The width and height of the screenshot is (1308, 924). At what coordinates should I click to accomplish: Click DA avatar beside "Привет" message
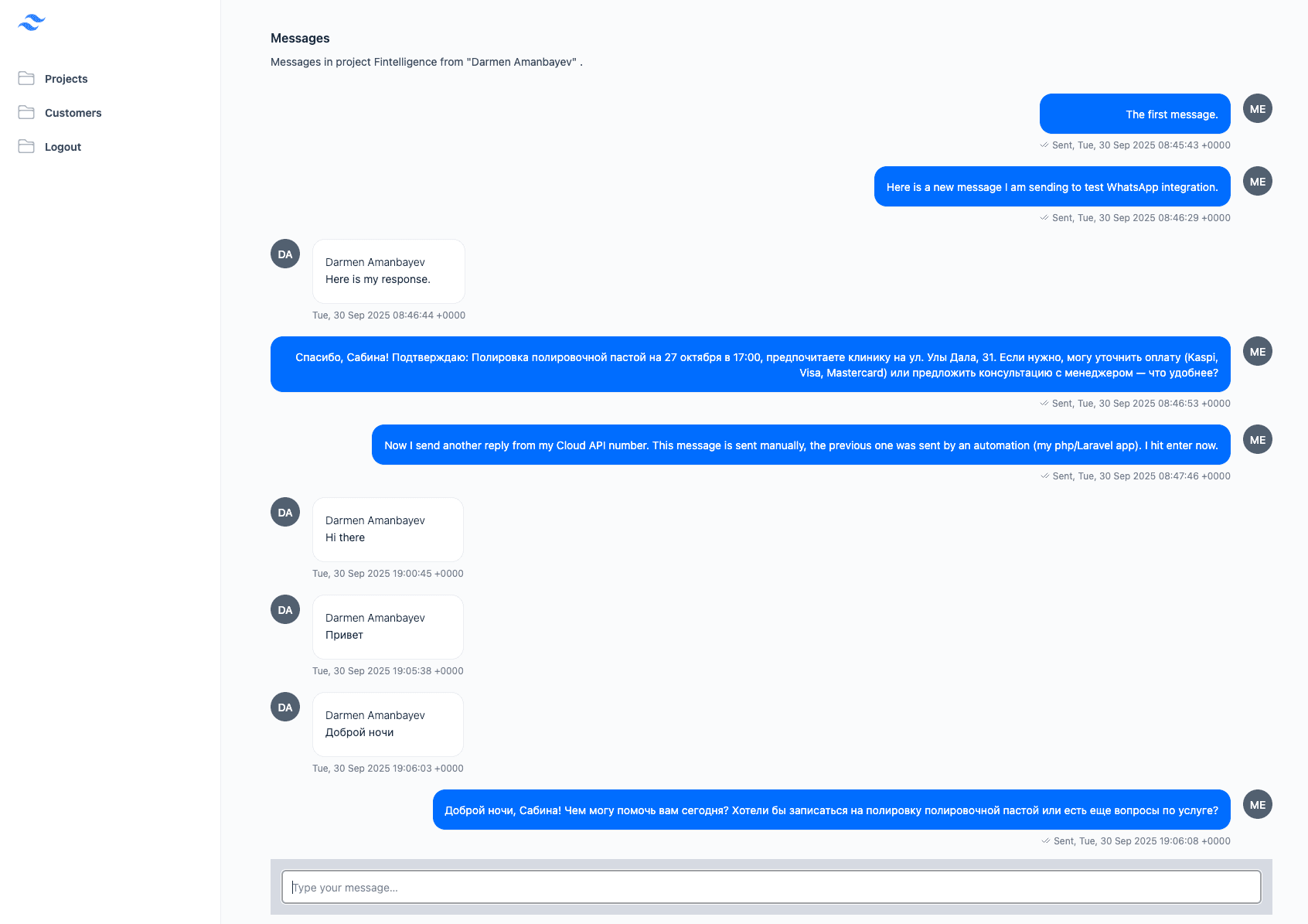coord(285,610)
